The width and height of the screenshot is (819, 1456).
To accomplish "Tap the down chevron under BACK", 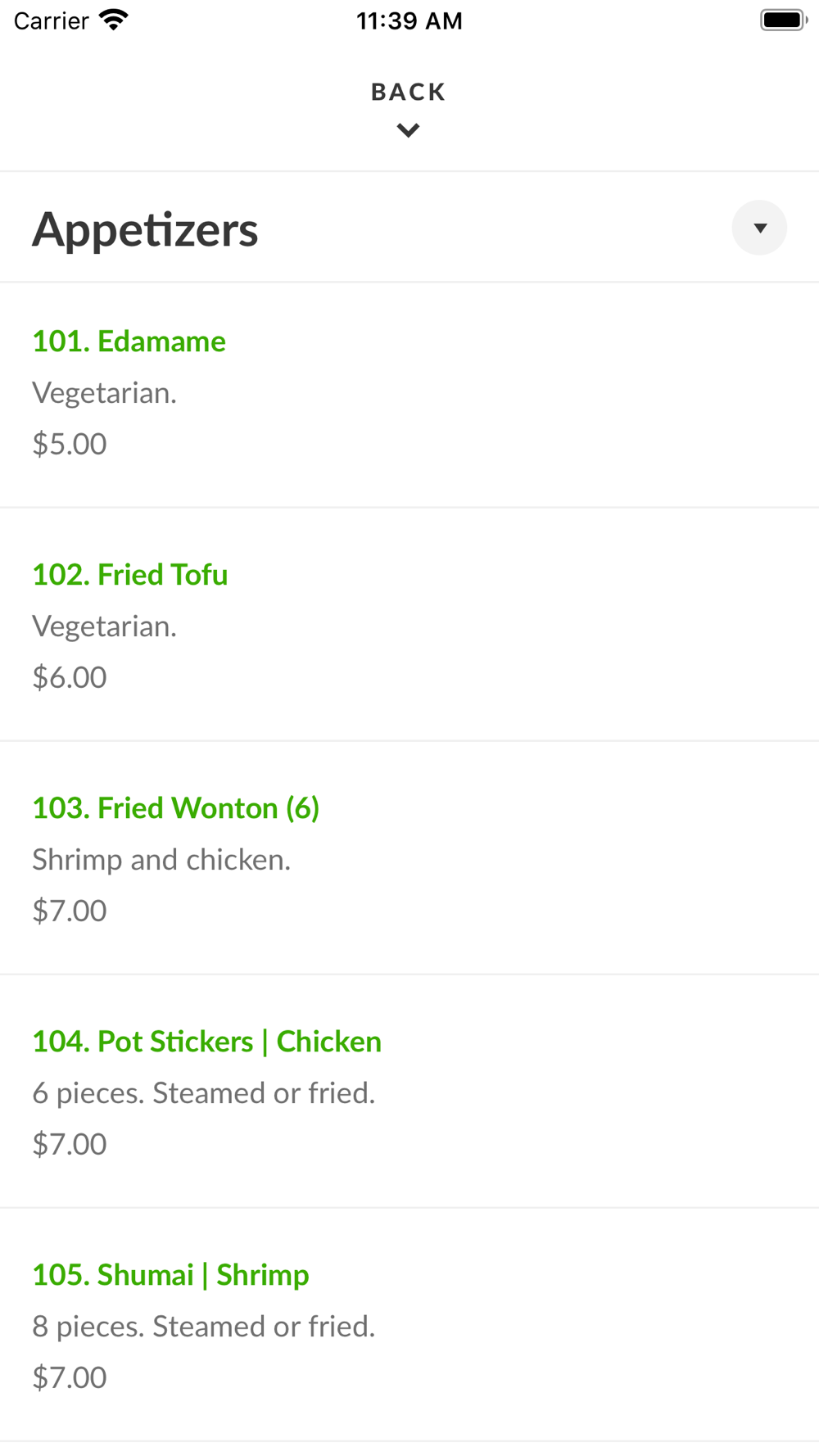I will [408, 130].
